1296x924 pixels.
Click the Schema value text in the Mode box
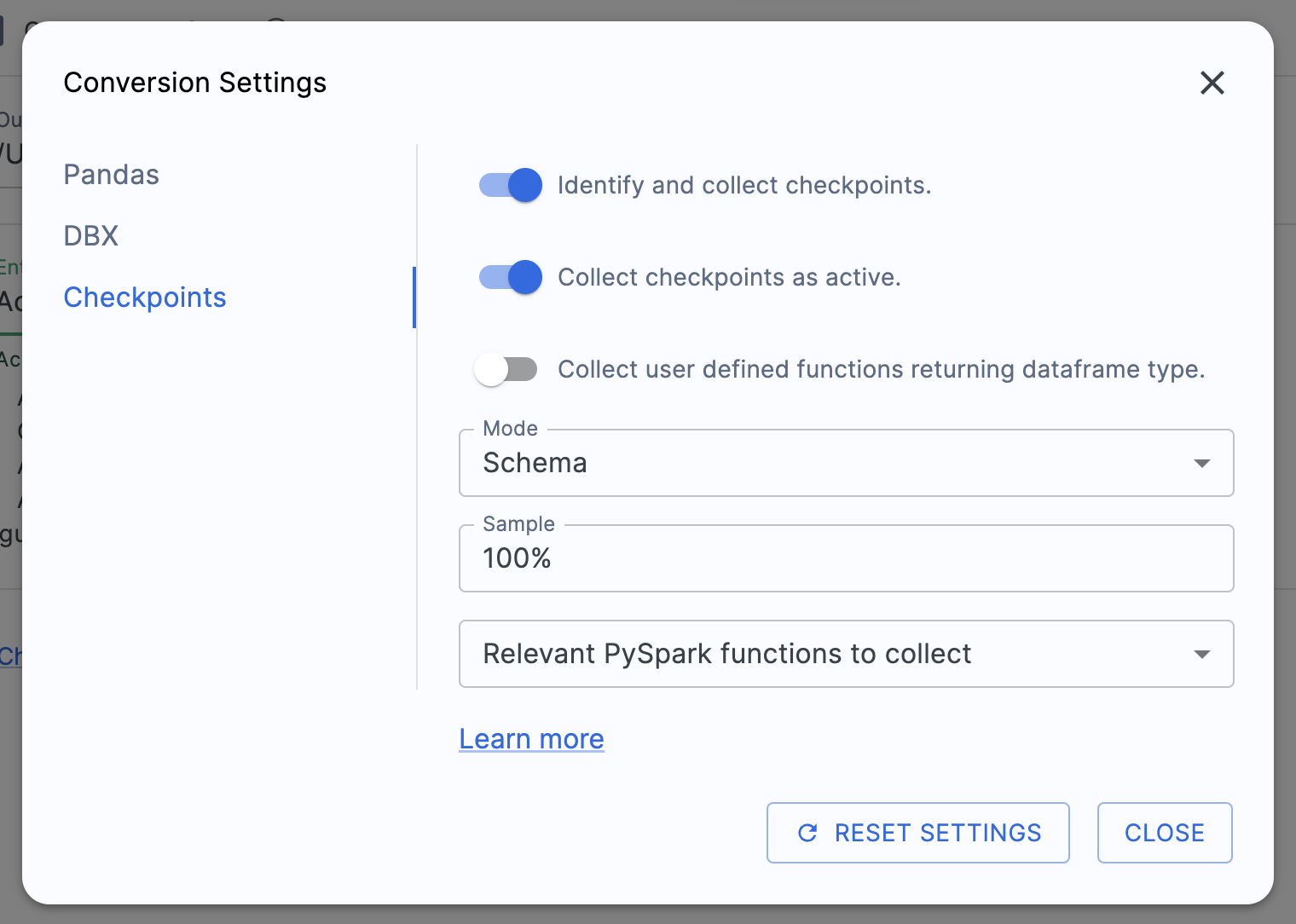tap(535, 463)
